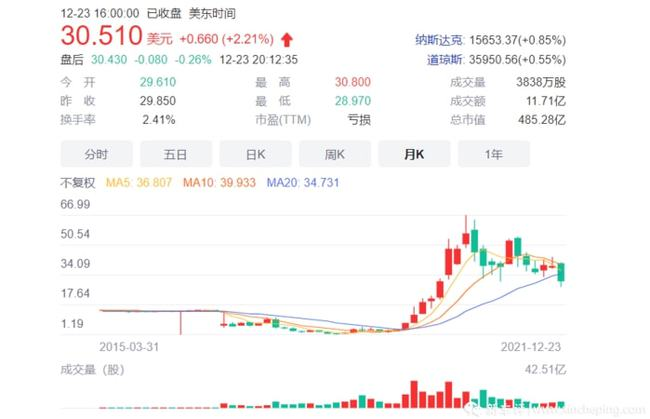Click the 最低 value 28.970
The height and width of the screenshot is (419, 650).
tap(353, 101)
